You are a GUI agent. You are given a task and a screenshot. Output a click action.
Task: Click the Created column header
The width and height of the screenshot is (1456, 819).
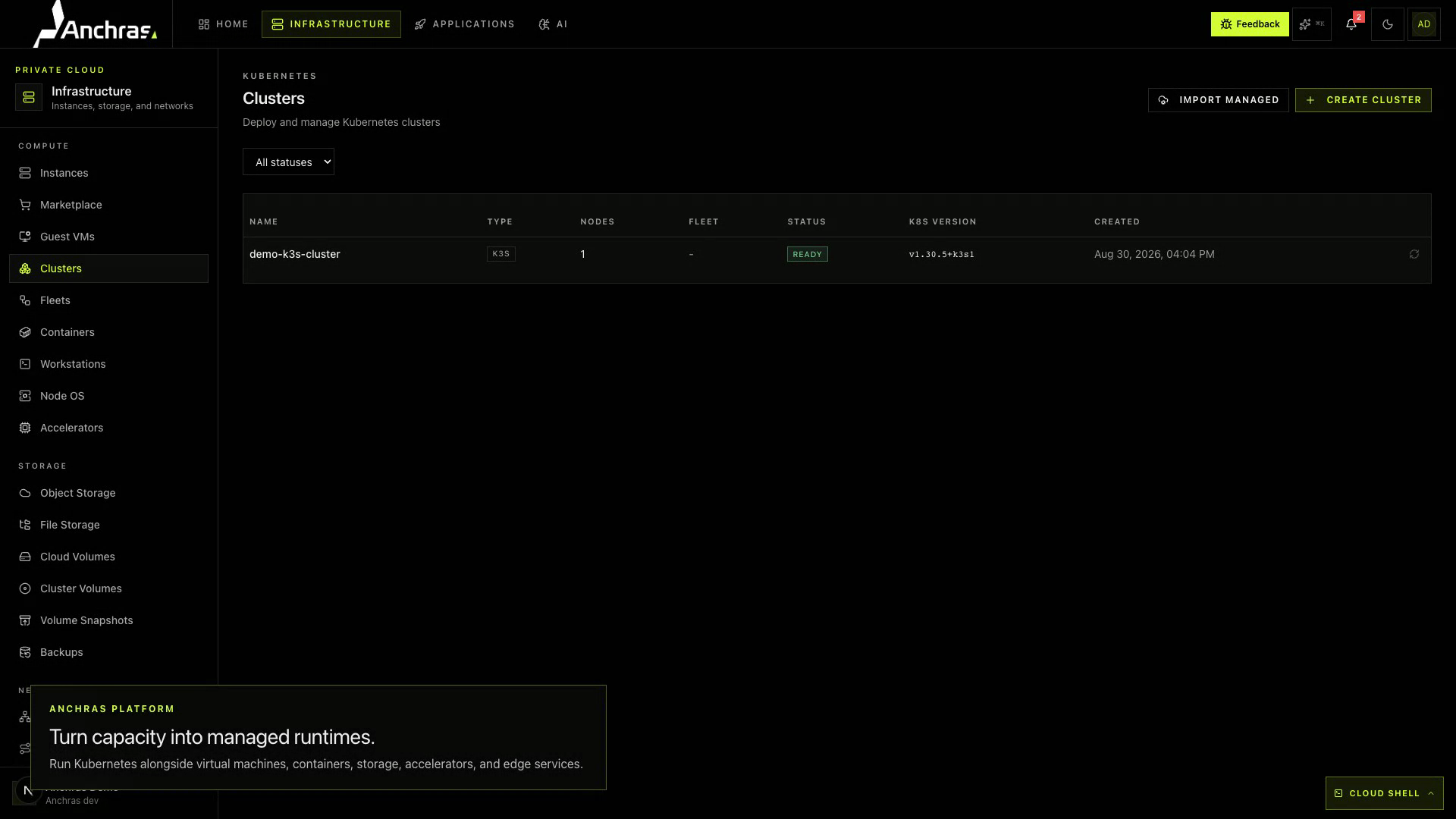point(1117,221)
